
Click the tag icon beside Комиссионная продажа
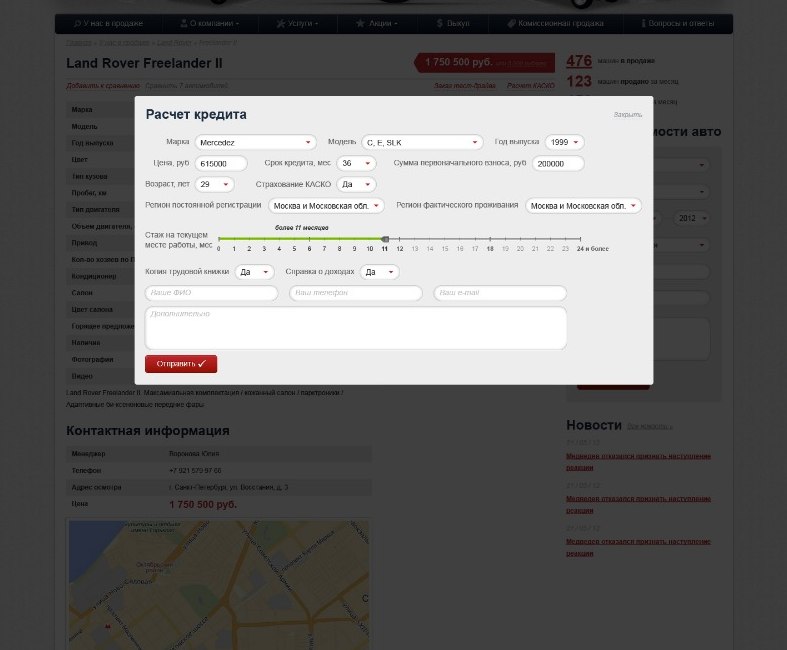pyautogui.click(x=511, y=24)
